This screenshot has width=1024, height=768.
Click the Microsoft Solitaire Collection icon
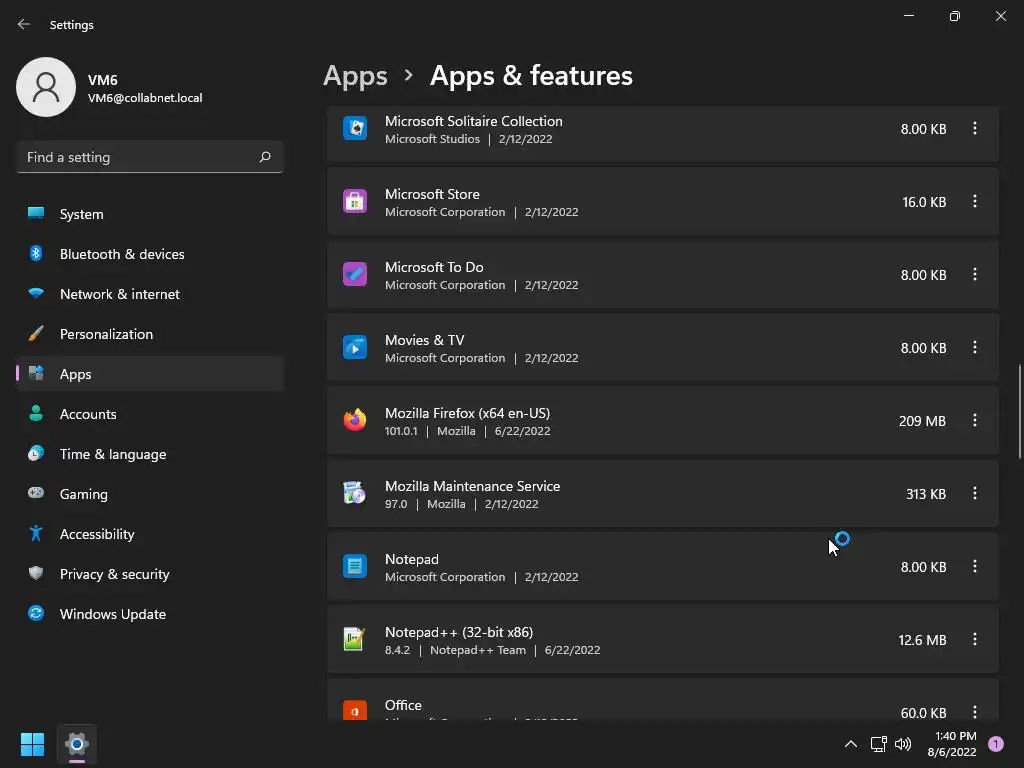point(355,129)
